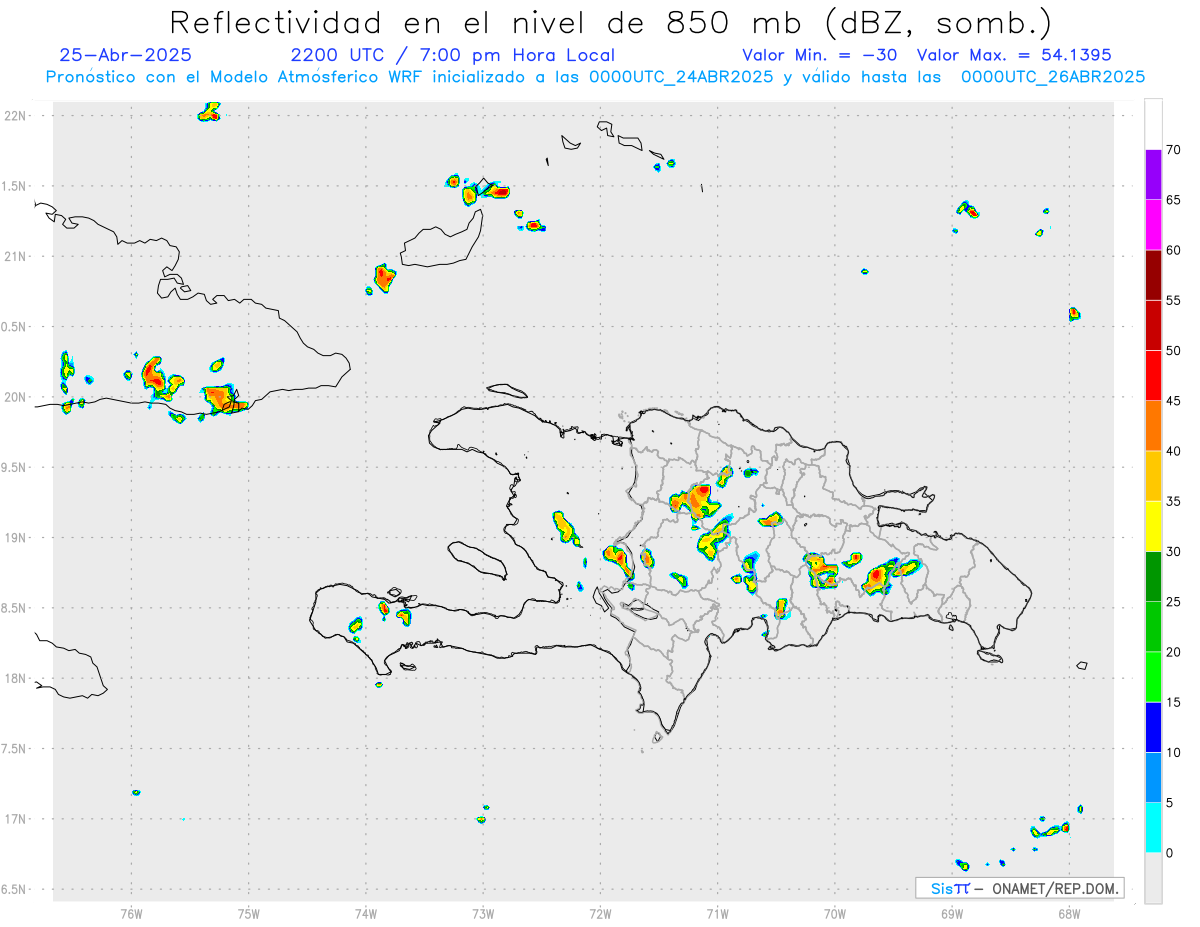Click the colorbar value '60'
This screenshot has width=1200, height=927.
(x=1173, y=250)
